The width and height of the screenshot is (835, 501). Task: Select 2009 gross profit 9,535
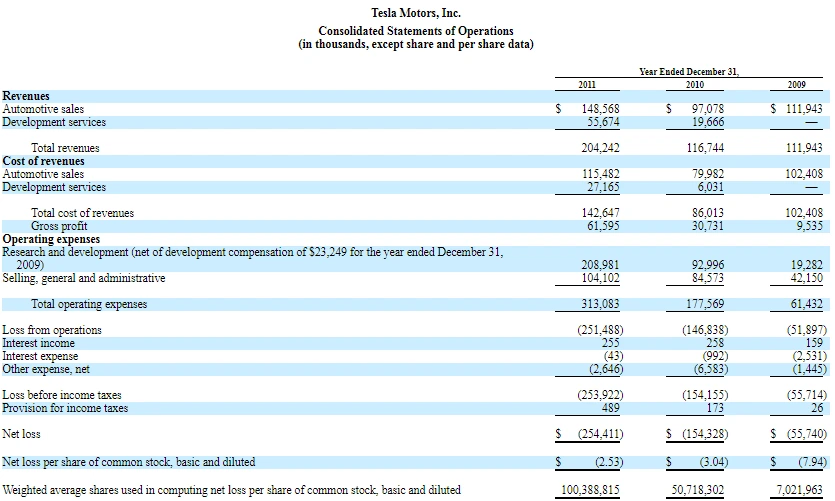(x=809, y=226)
